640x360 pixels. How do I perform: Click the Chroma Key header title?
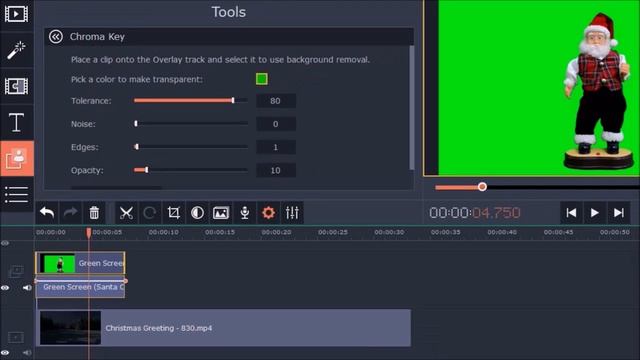[x=97, y=37]
